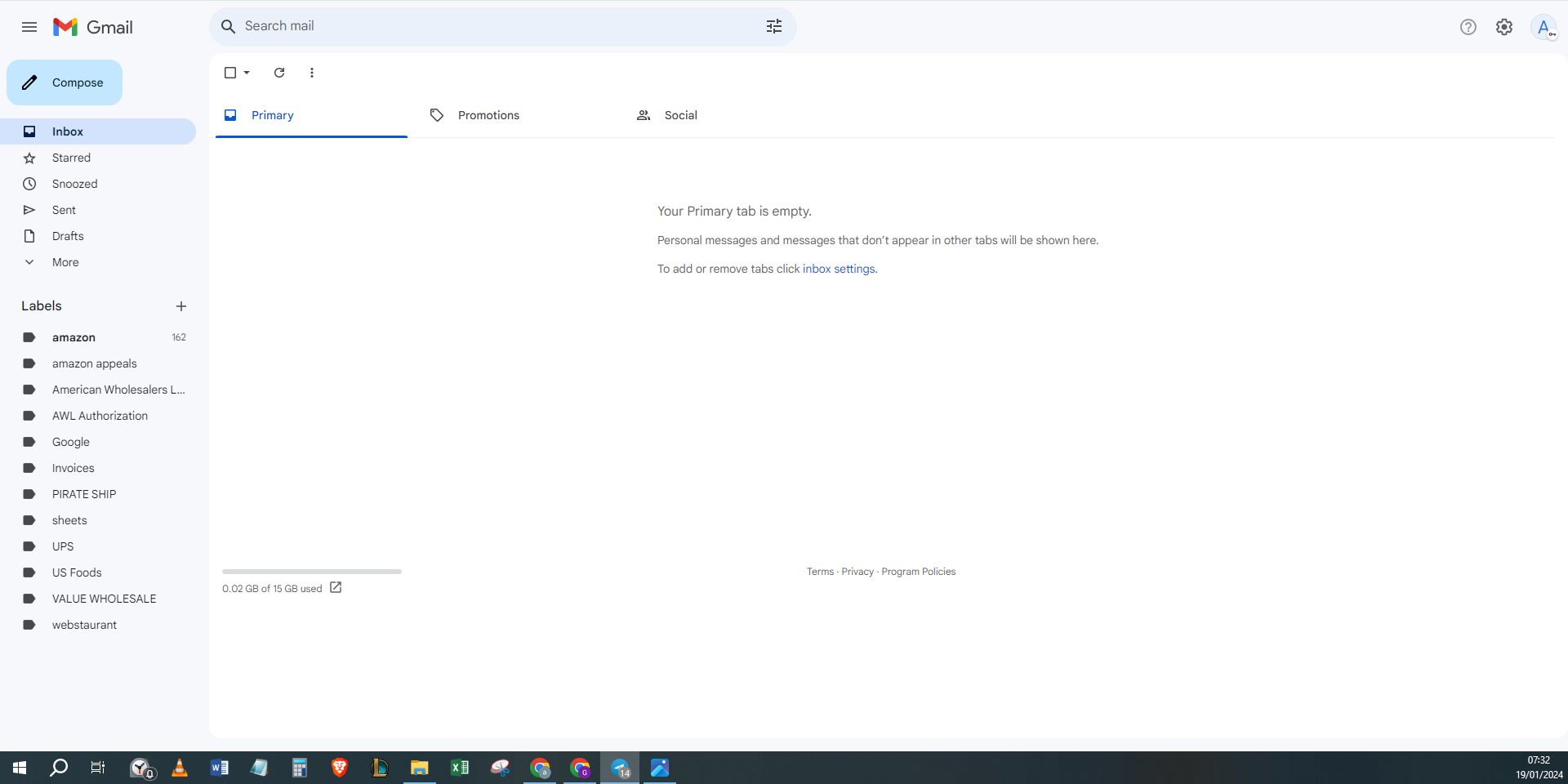Open the US Foods label
1568x784 pixels.
pyautogui.click(x=98, y=572)
